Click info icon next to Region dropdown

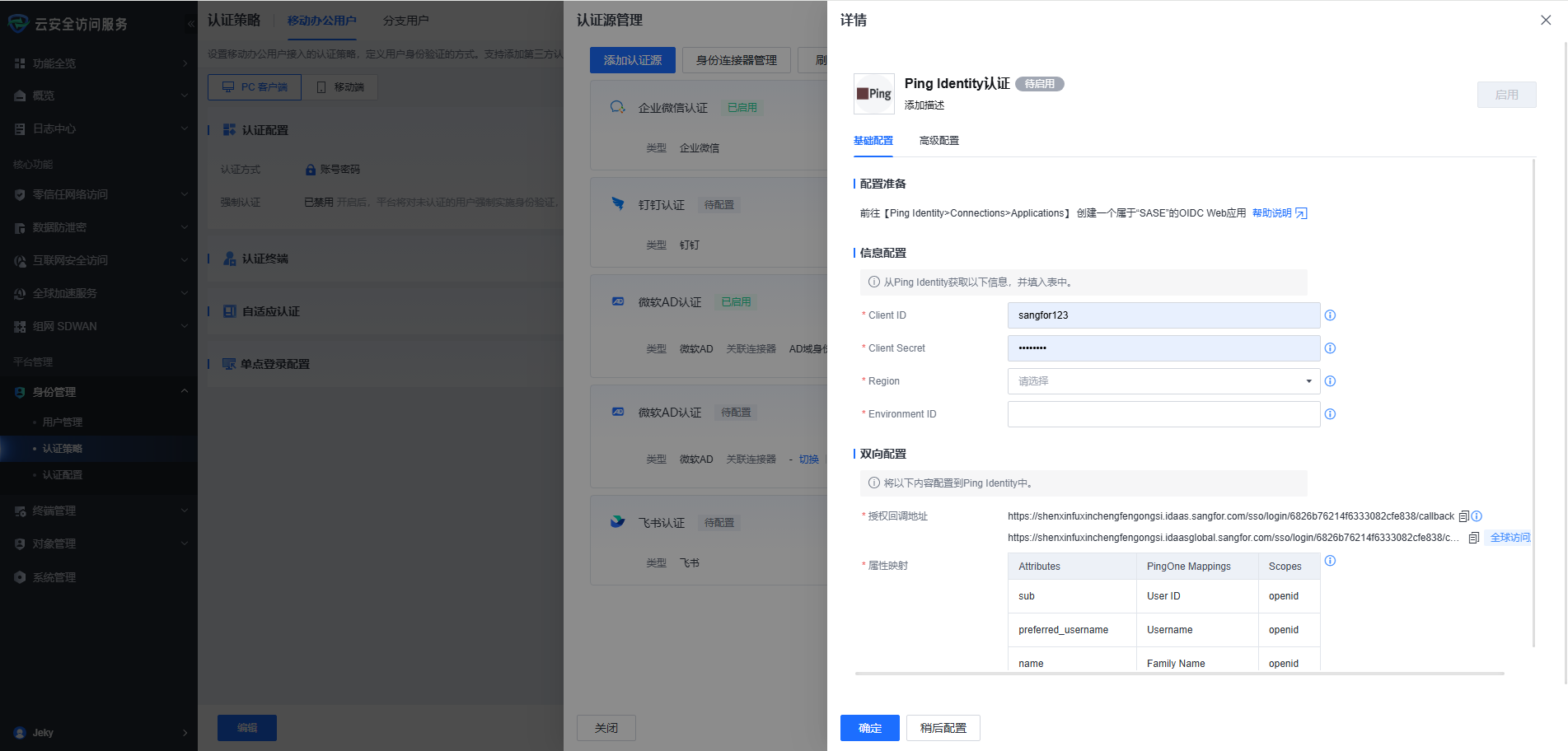[x=1330, y=381]
